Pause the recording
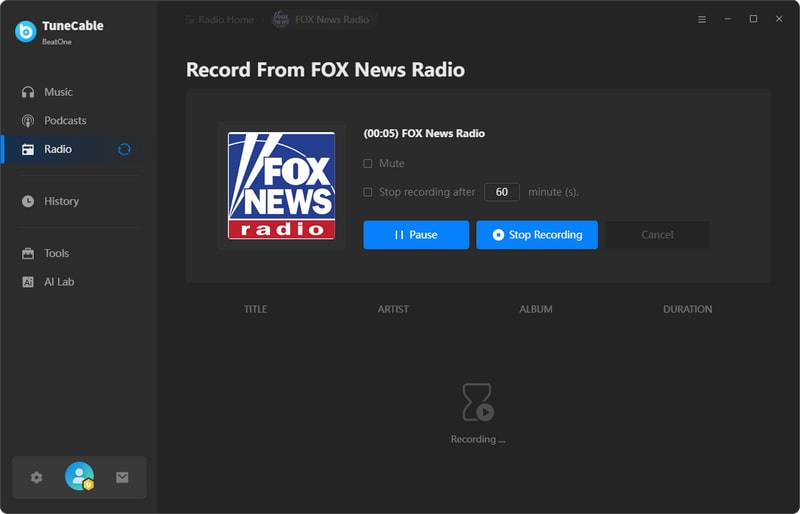Screen dimensions: 800x514 pos(416,235)
